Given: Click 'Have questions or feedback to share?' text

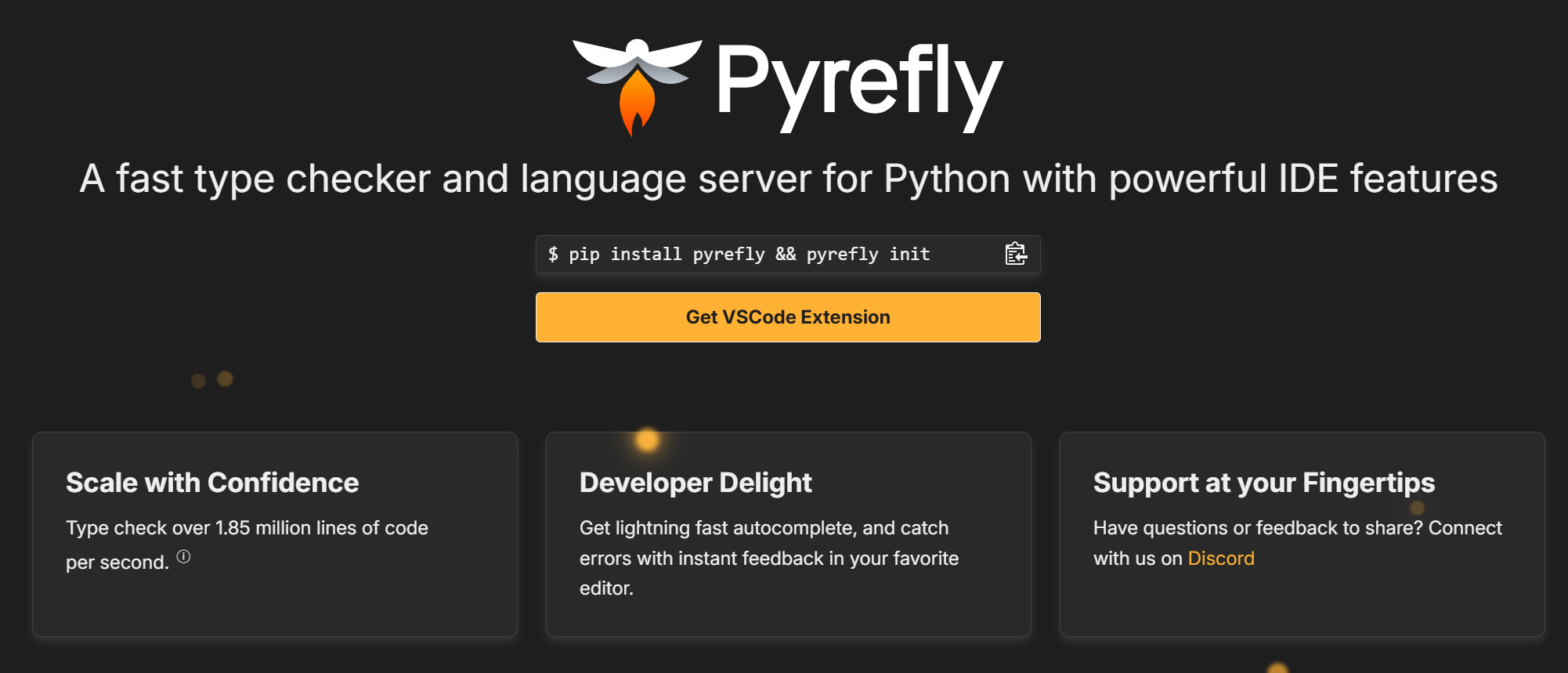Looking at the screenshot, I should (1258, 528).
